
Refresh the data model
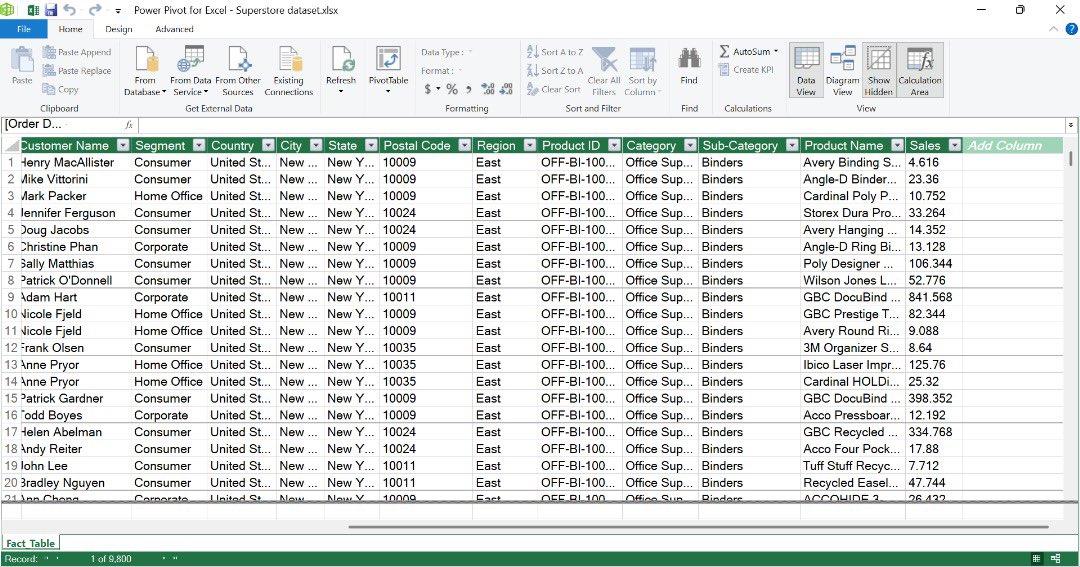tap(341, 70)
